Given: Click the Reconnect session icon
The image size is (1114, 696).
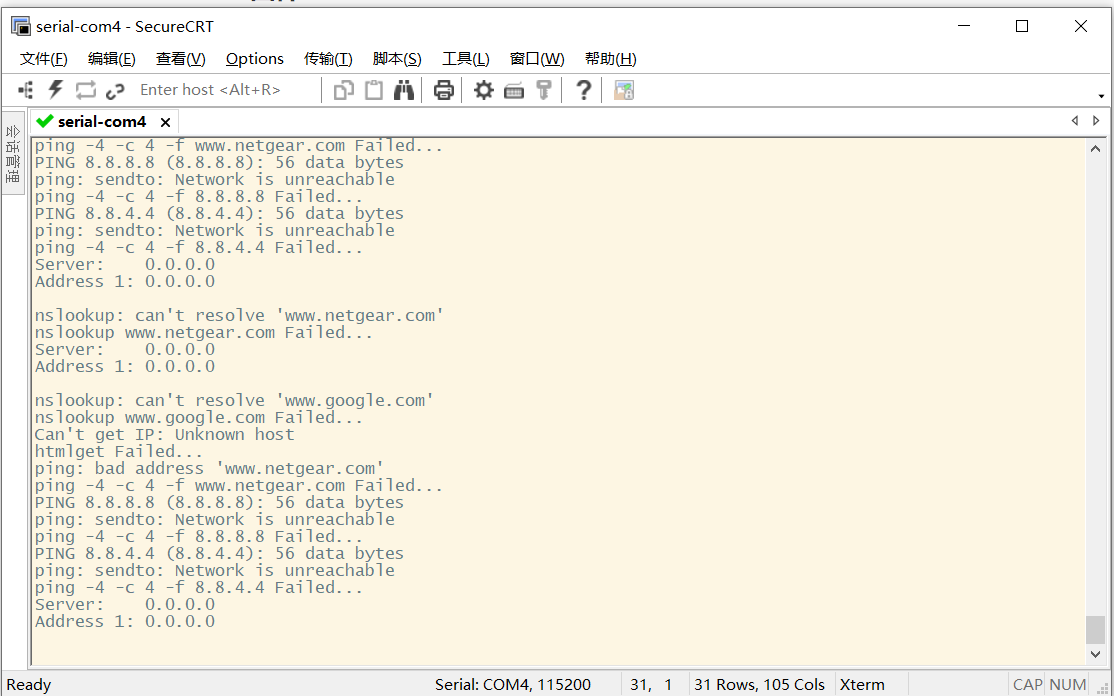Looking at the screenshot, I should [86, 90].
